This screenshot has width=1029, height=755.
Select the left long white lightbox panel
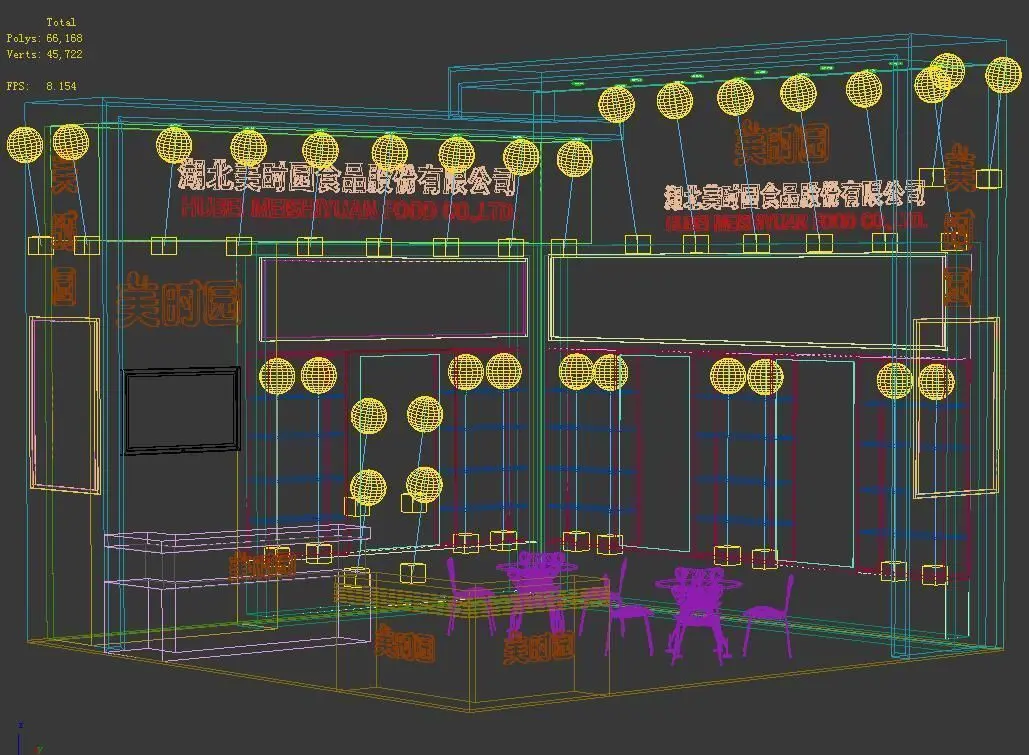pos(394,299)
